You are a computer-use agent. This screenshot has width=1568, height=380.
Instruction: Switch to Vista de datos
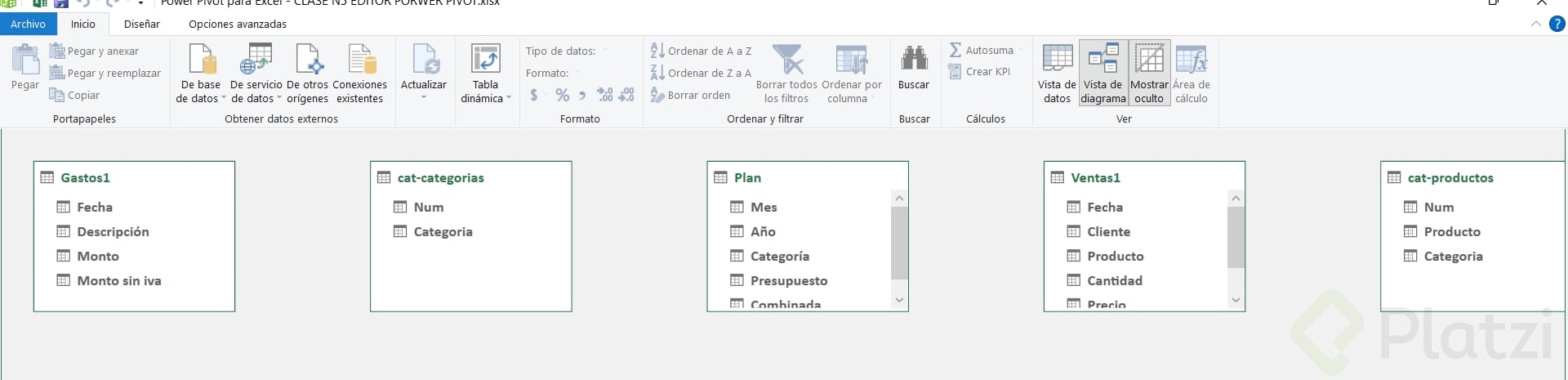[x=1057, y=74]
